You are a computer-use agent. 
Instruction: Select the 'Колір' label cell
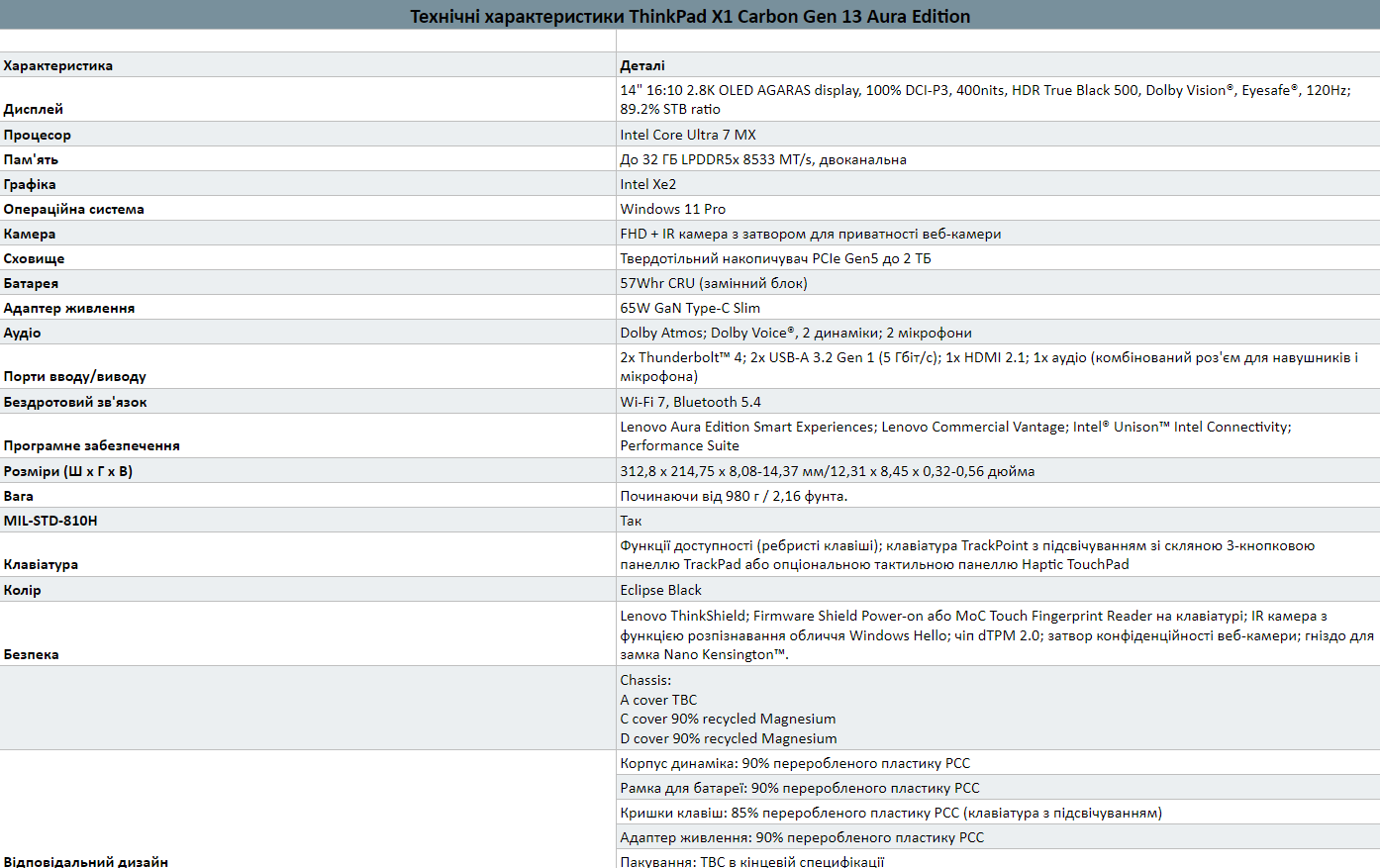click(x=308, y=590)
